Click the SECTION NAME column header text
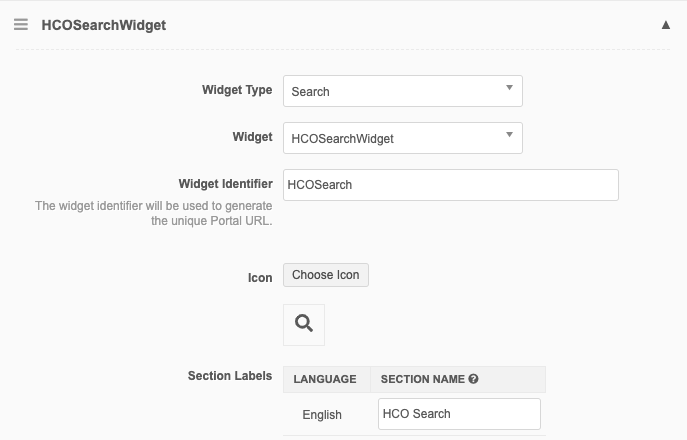Image resolution: width=687 pixels, height=440 pixels. [422, 380]
